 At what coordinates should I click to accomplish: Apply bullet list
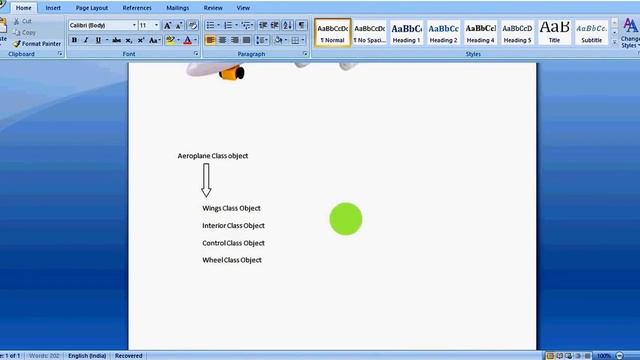(x=210, y=25)
